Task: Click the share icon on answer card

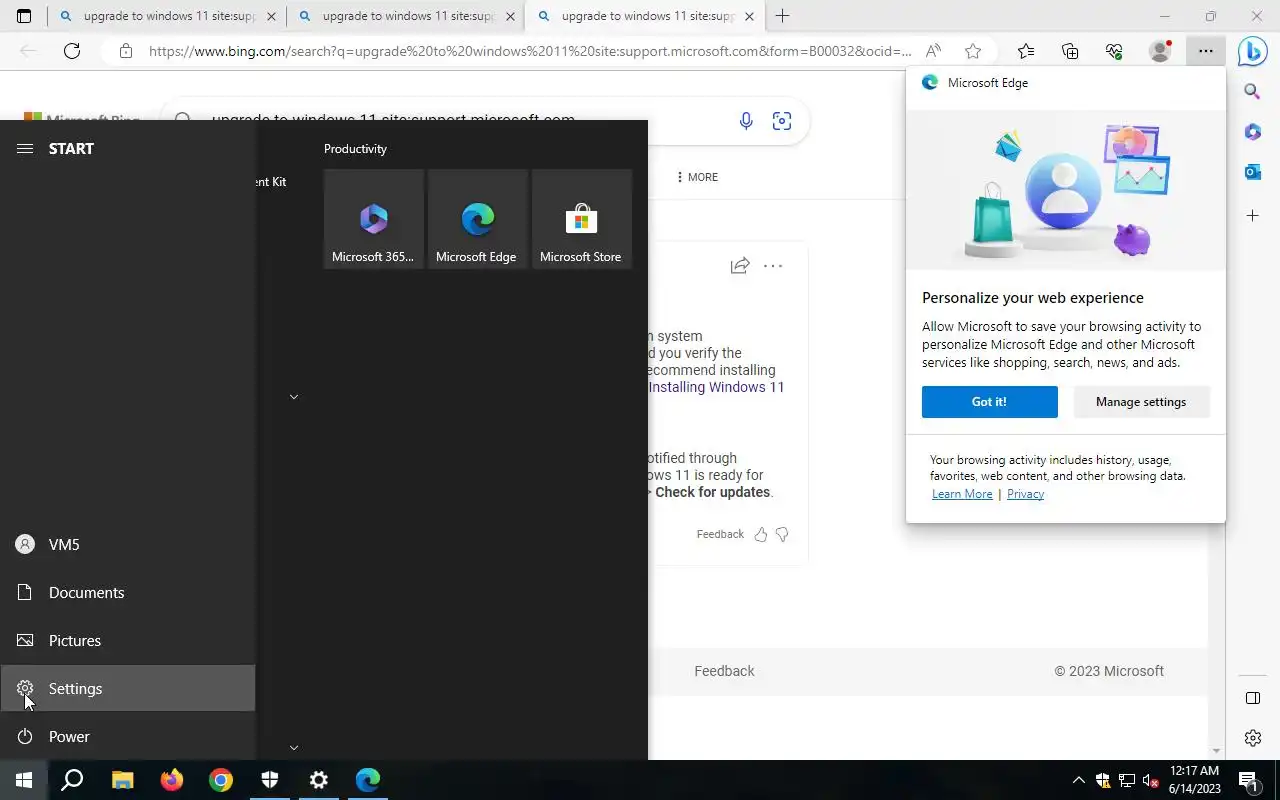Action: coord(740,266)
